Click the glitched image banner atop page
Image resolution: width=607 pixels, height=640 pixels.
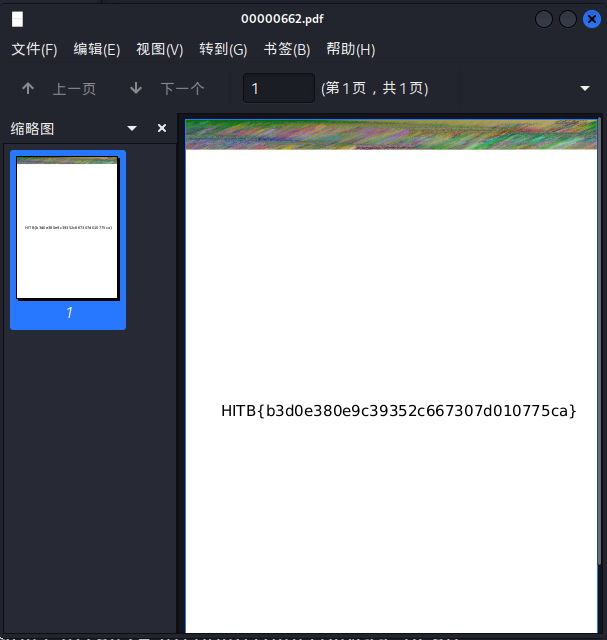point(391,134)
